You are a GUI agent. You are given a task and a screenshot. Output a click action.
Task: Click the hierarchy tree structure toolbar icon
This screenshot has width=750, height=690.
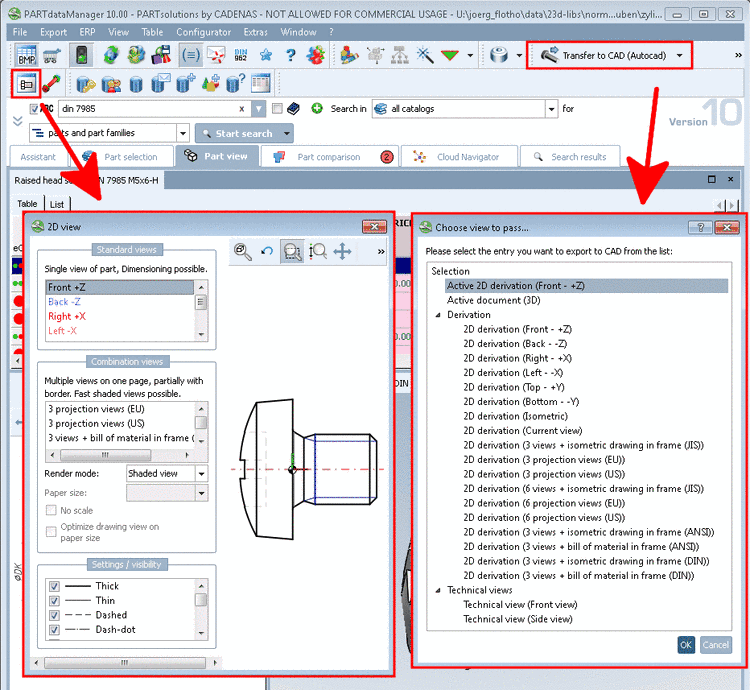[x=400, y=55]
